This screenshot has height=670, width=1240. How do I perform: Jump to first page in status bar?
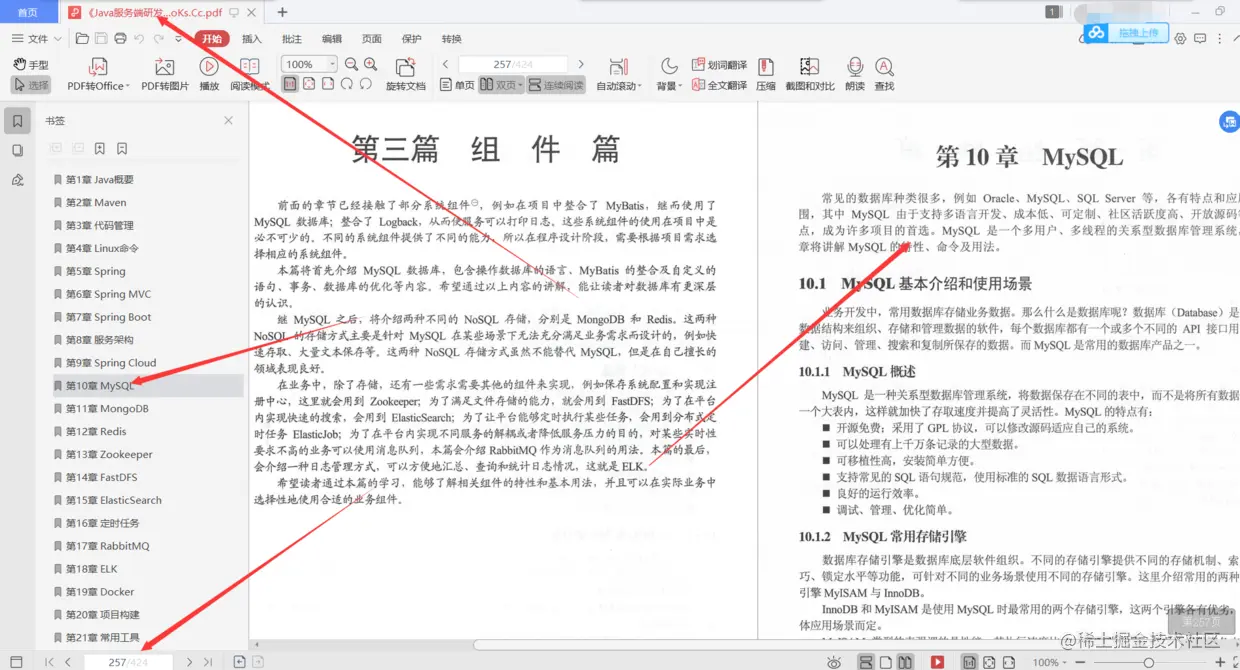point(49,662)
